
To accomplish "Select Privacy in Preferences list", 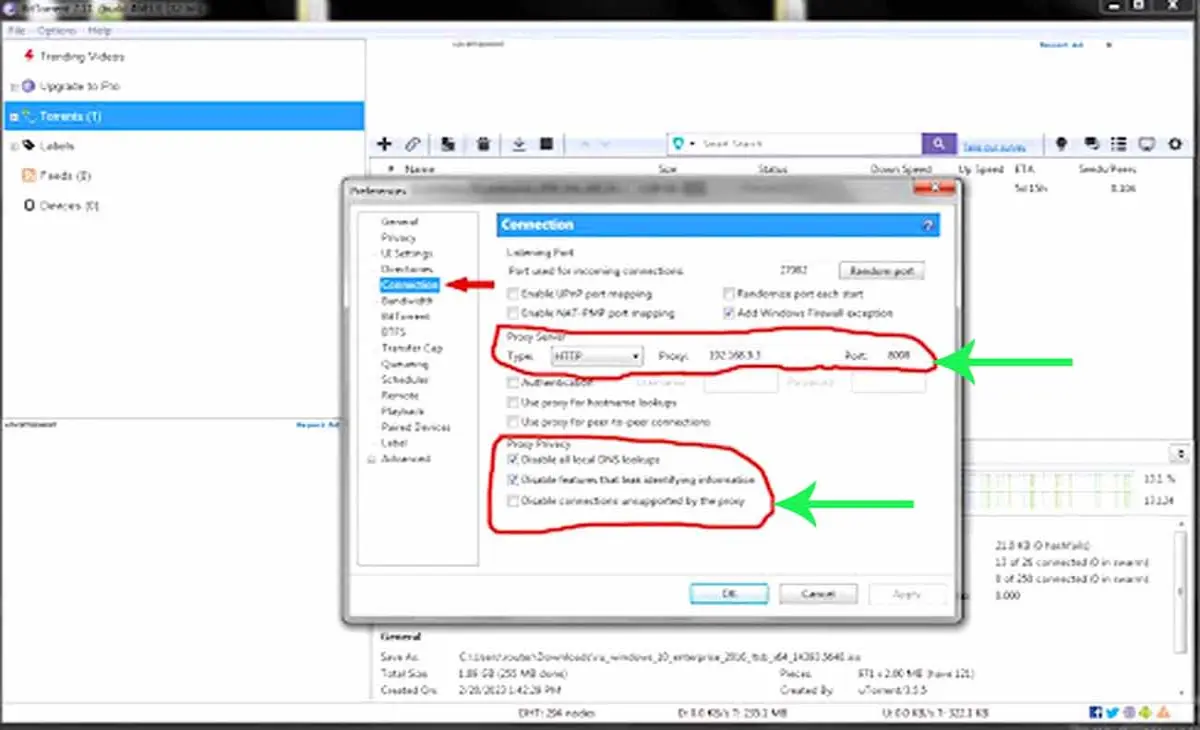I will tap(398, 237).
